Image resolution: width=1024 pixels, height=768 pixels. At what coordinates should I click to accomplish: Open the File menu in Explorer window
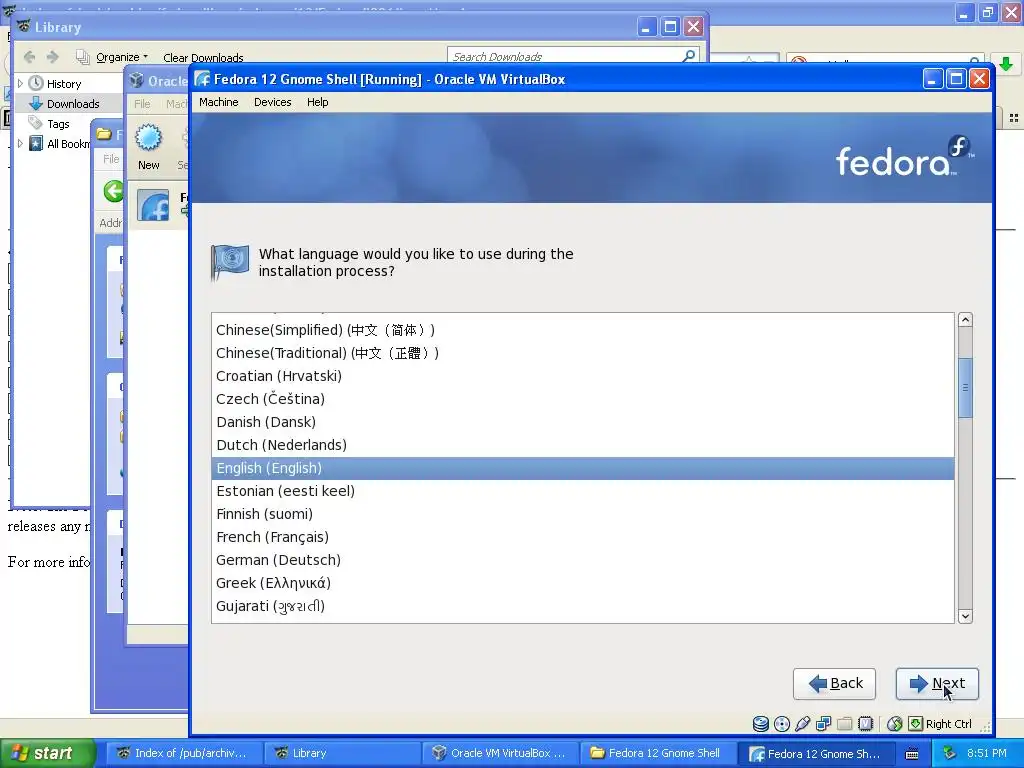(x=111, y=159)
